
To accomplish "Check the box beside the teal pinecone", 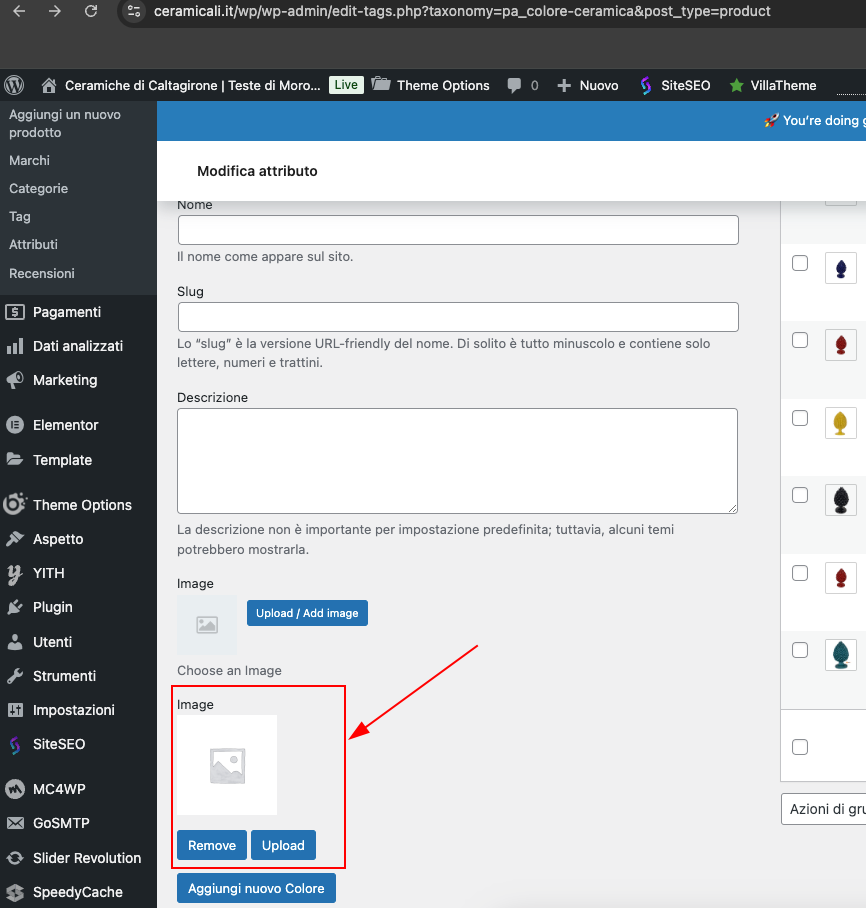I will 800,650.
